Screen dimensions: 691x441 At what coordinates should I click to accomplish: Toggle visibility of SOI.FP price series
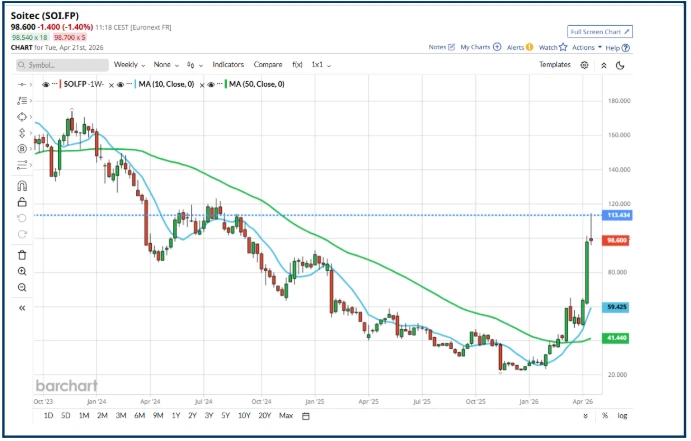click(x=45, y=85)
